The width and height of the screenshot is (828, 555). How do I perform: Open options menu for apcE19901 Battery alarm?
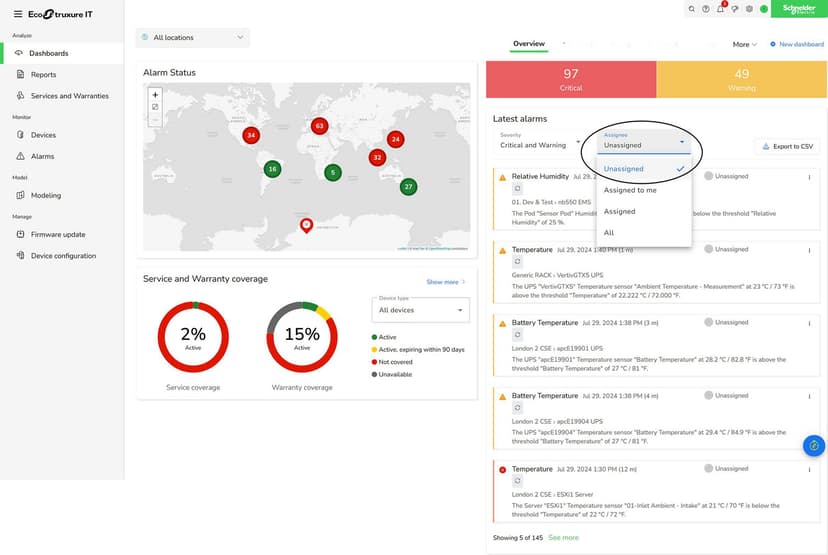point(809,323)
